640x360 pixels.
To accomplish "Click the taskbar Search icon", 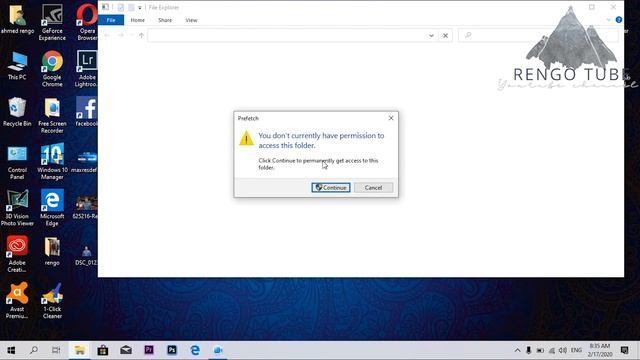I will point(34,350).
